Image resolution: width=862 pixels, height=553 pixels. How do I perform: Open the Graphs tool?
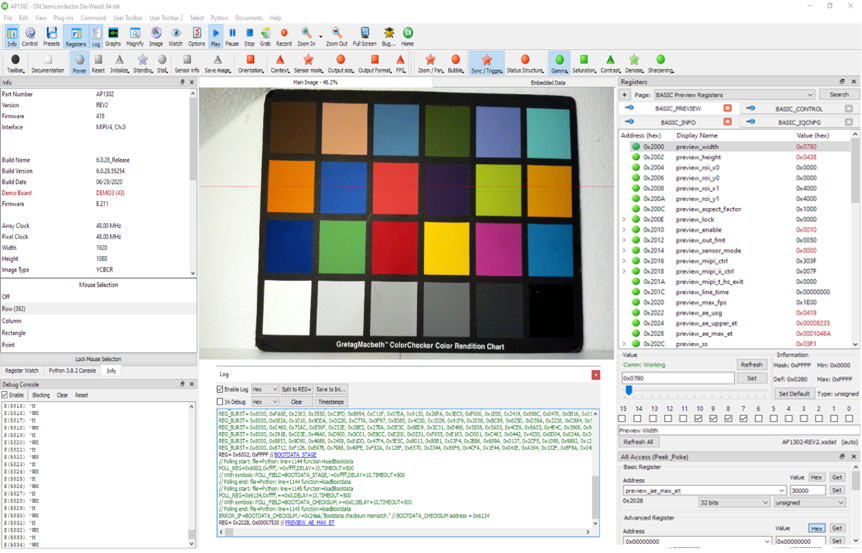[113, 36]
